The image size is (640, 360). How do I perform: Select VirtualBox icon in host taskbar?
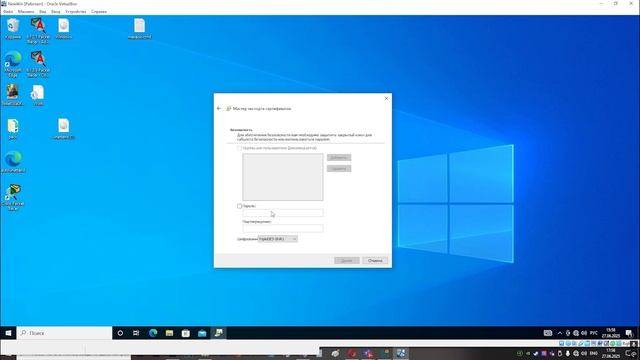tap(401, 353)
